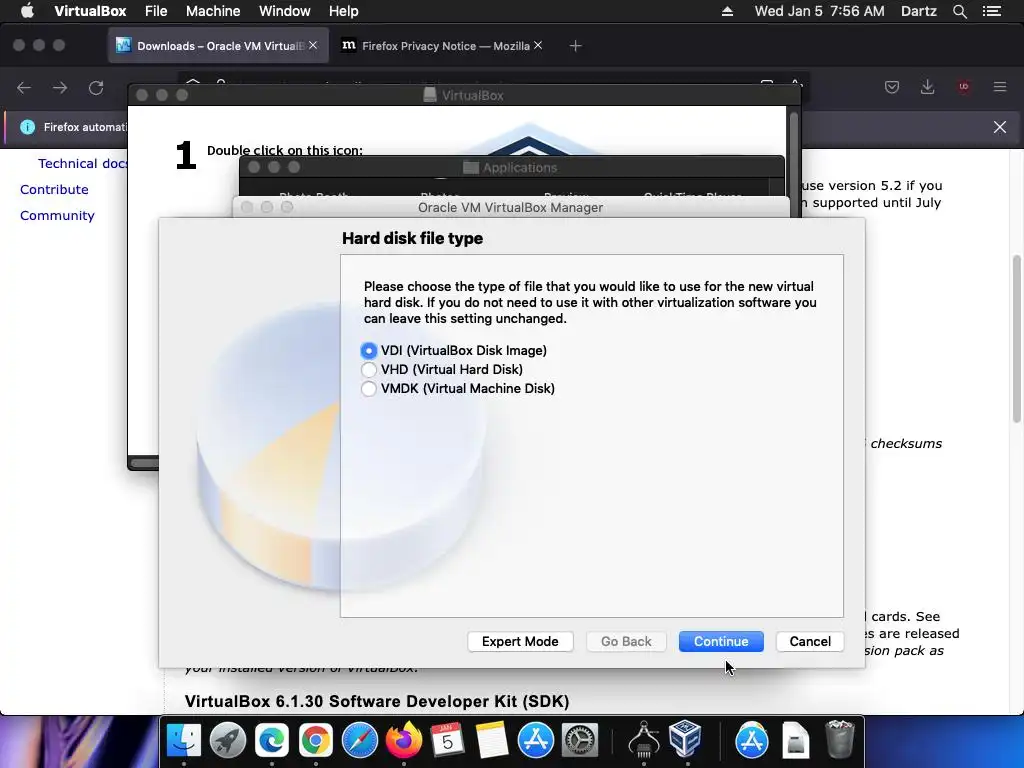Viewport: 1024px width, 768px height.
Task: Open the disk image file in Dock
Action: (x=795, y=741)
